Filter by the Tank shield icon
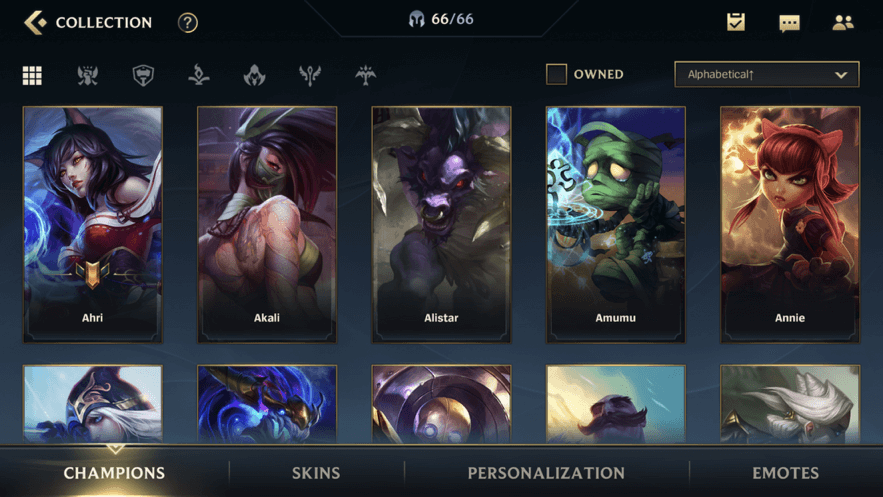883x497 pixels. [x=143, y=75]
